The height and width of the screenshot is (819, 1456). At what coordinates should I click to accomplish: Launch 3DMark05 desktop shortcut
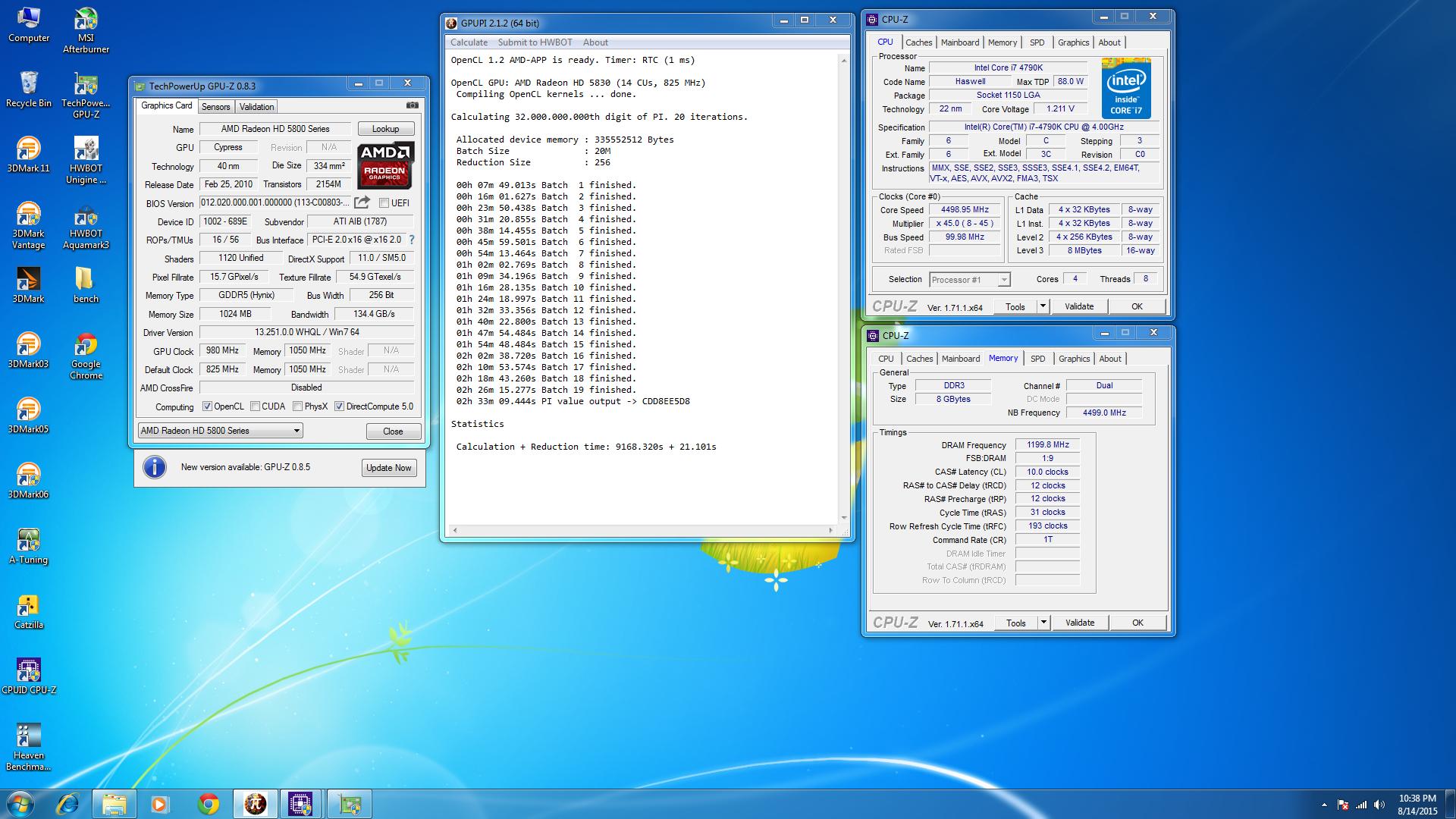coord(29,416)
